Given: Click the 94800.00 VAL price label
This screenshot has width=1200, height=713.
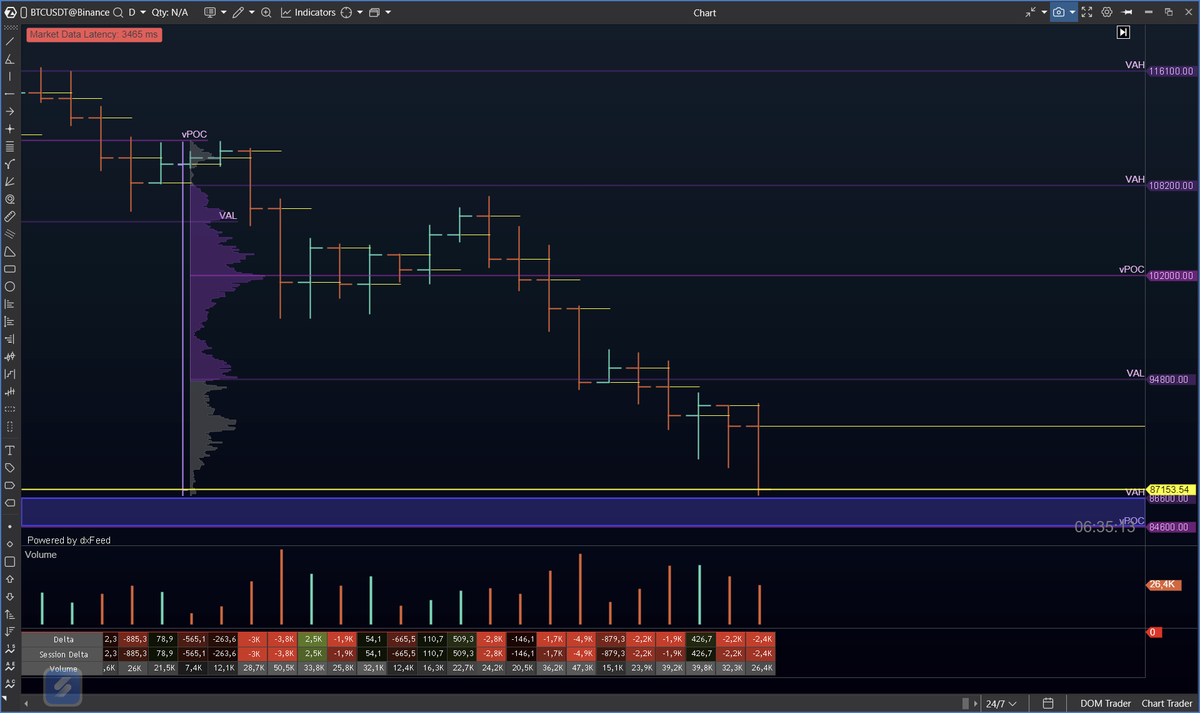Looking at the screenshot, I should pyautogui.click(x=1171, y=380).
